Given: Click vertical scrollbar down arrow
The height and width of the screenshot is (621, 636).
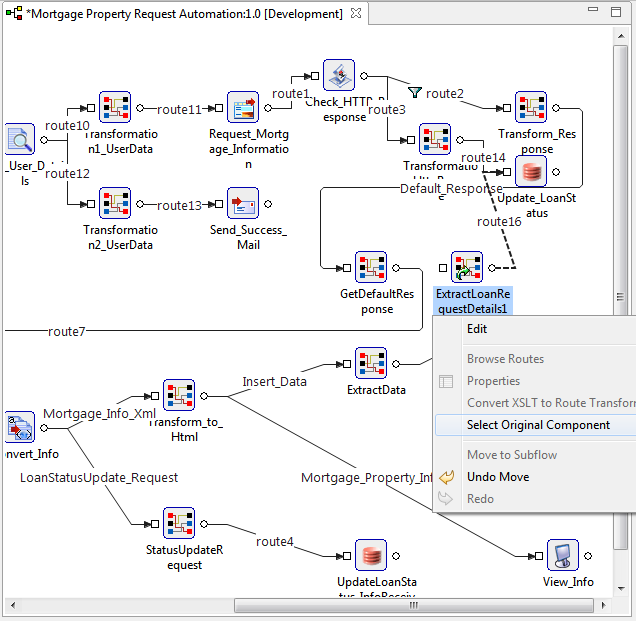Looking at the screenshot, I should (621, 589).
